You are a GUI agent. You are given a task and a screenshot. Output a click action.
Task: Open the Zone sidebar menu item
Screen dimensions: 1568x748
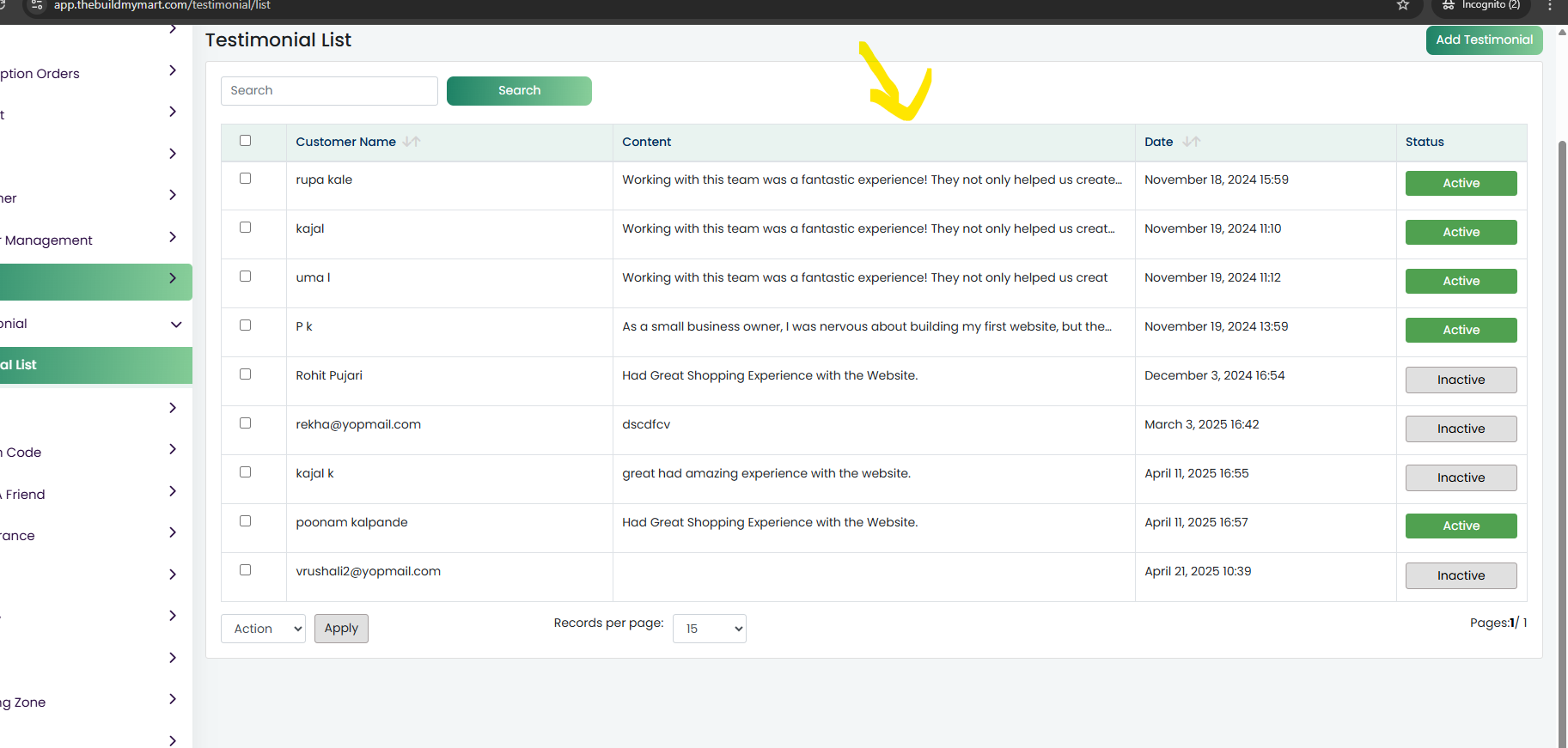tap(23, 702)
